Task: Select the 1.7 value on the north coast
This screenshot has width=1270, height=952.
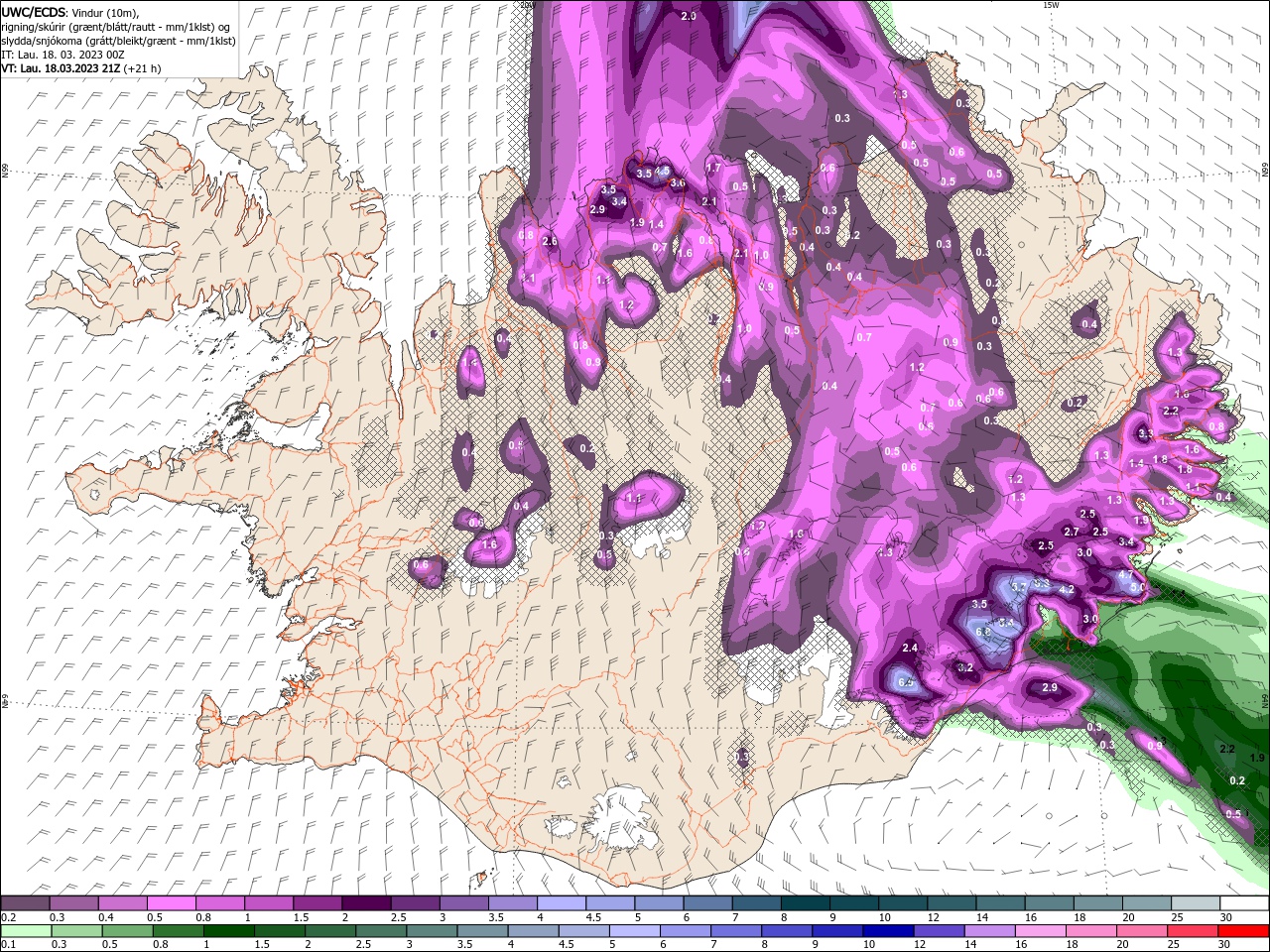Action: point(713,169)
